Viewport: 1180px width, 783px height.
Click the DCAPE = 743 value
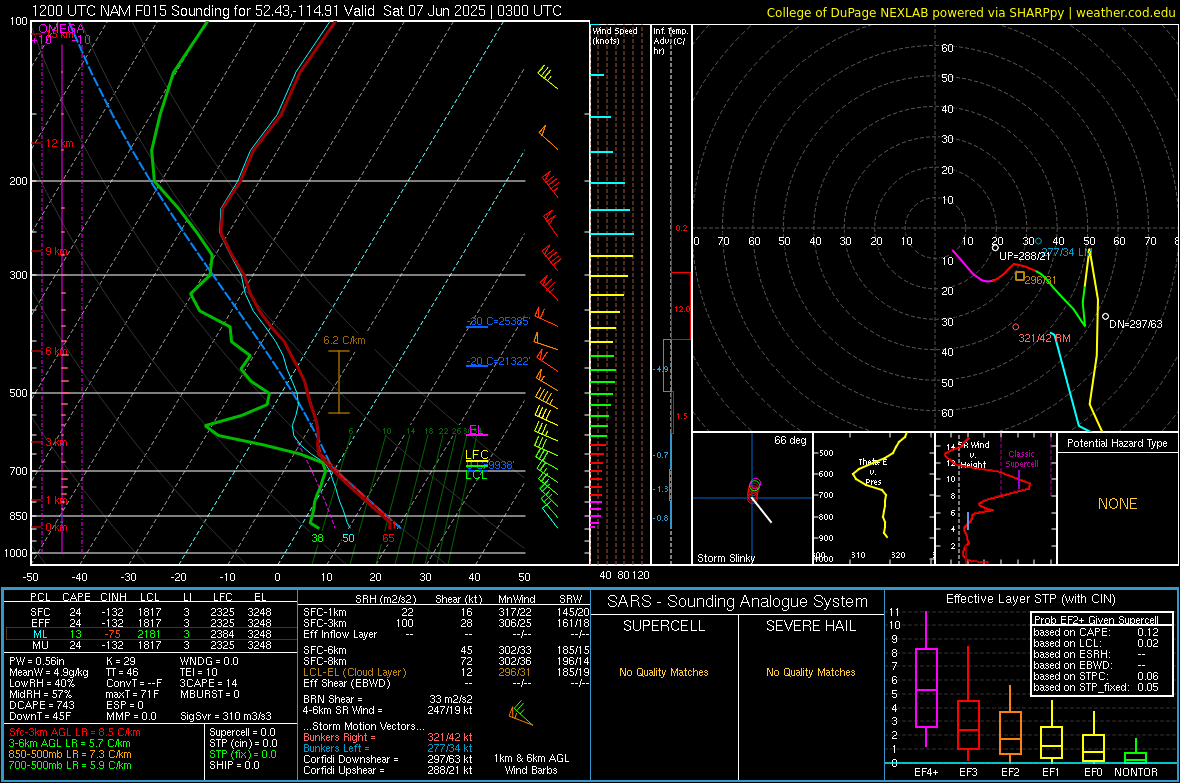(x=41, y=705)
